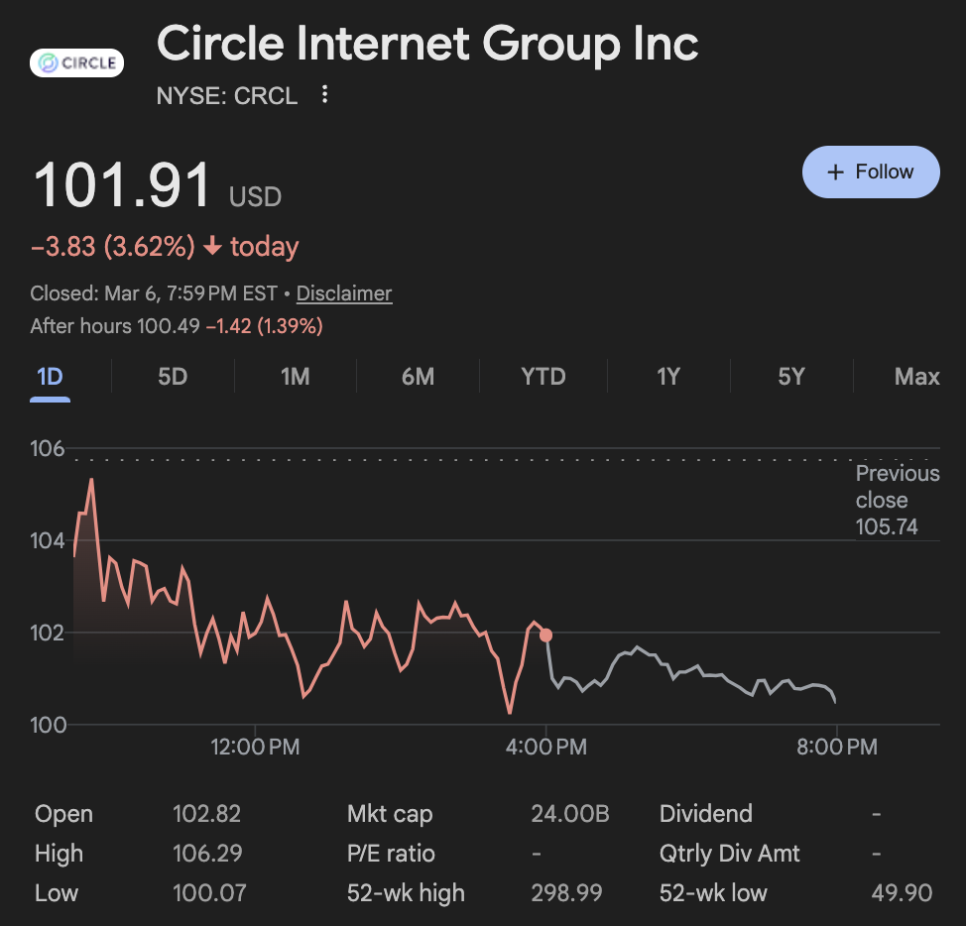The width and height of the screenshot is (966, 926).
Task: Click the 101.91 USD price value
Action: coord(123,187)
